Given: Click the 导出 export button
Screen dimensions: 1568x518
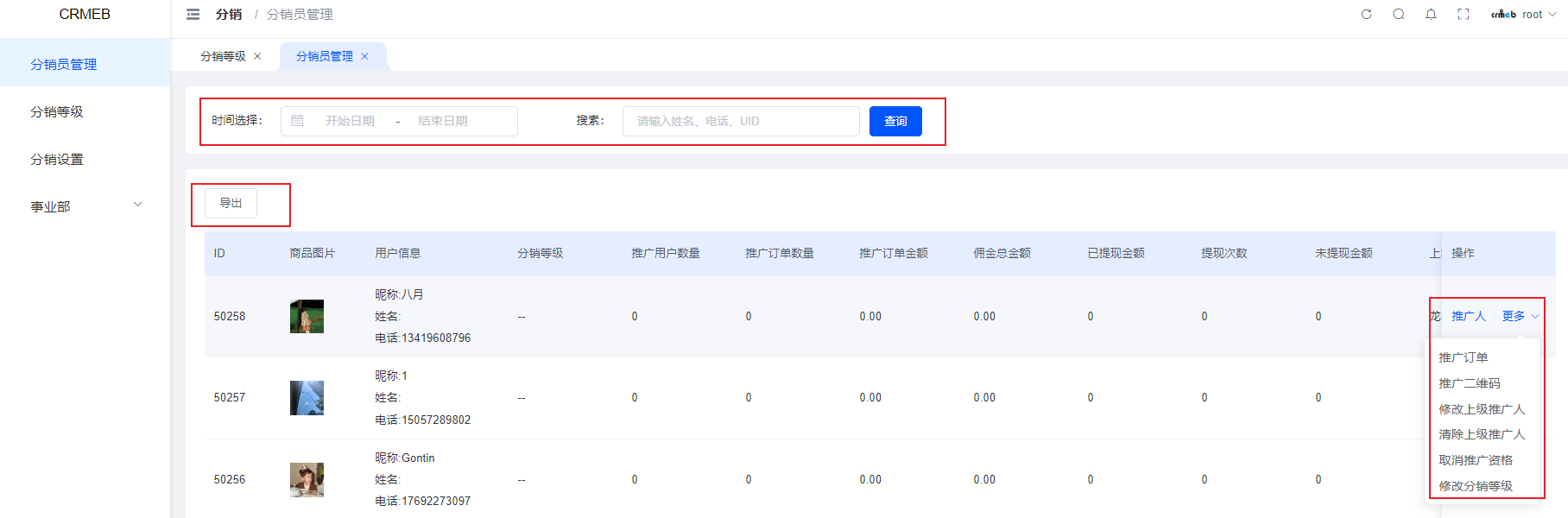Looking at the screenshot, I should tap(231, 203).
